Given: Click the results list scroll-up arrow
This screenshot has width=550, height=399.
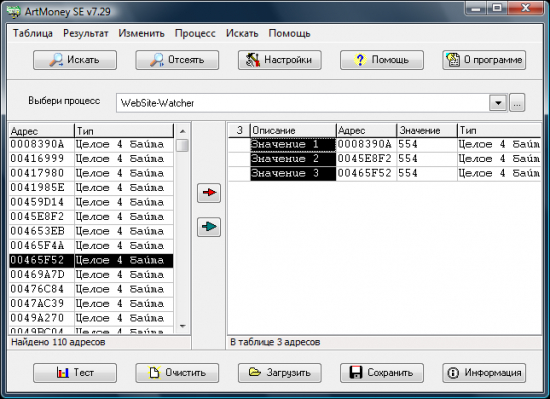Looking at the screenshot, I should [182, 131].
